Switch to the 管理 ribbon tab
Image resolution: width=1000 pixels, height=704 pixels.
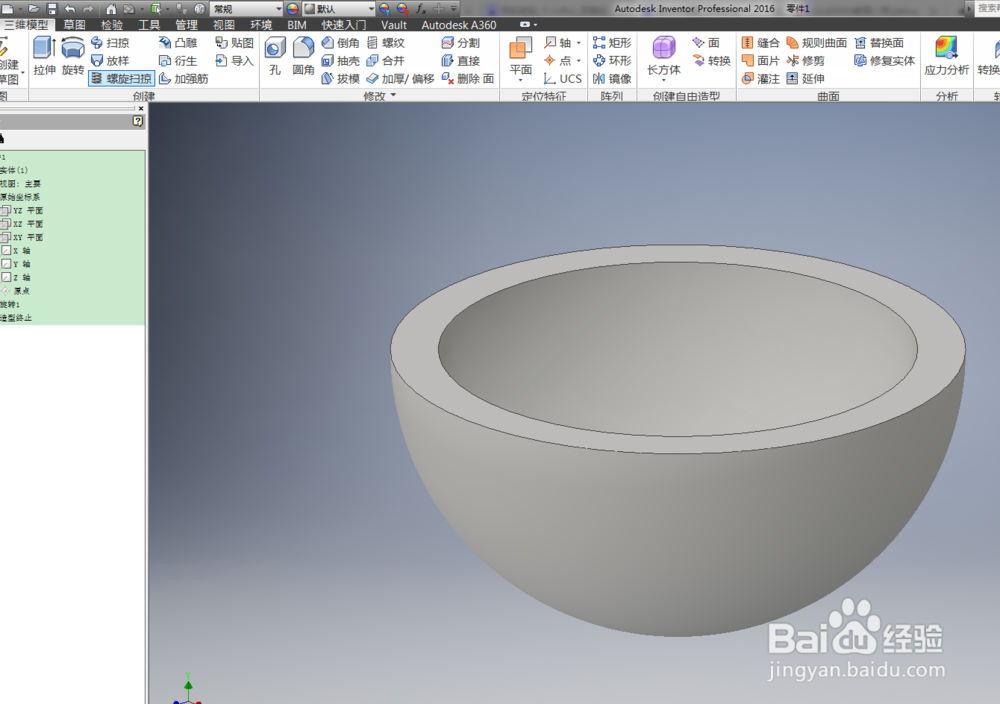[186, 25]
